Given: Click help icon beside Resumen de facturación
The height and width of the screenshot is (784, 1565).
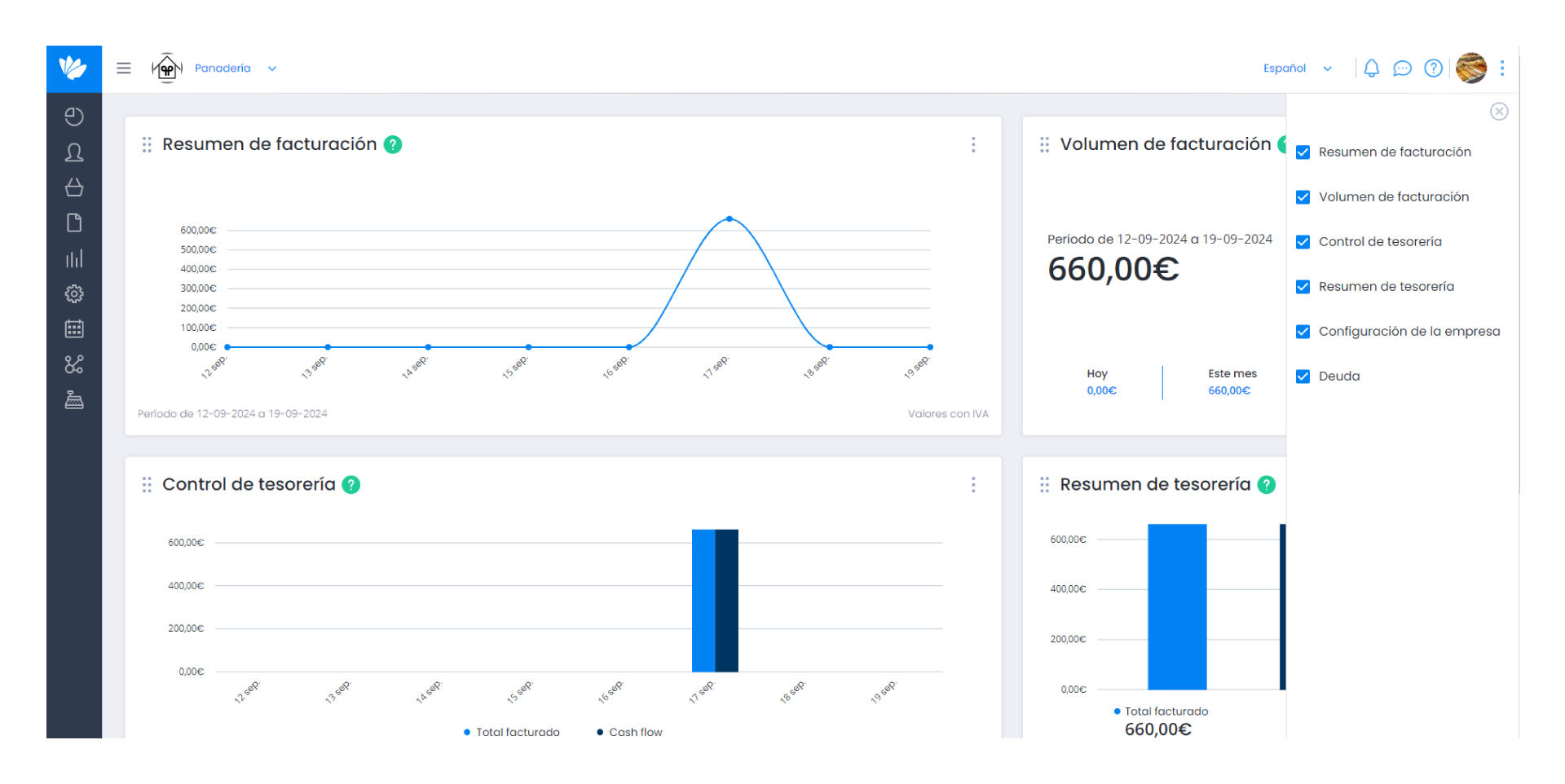Looking at the screenshot, I should (x=393, y=144).
